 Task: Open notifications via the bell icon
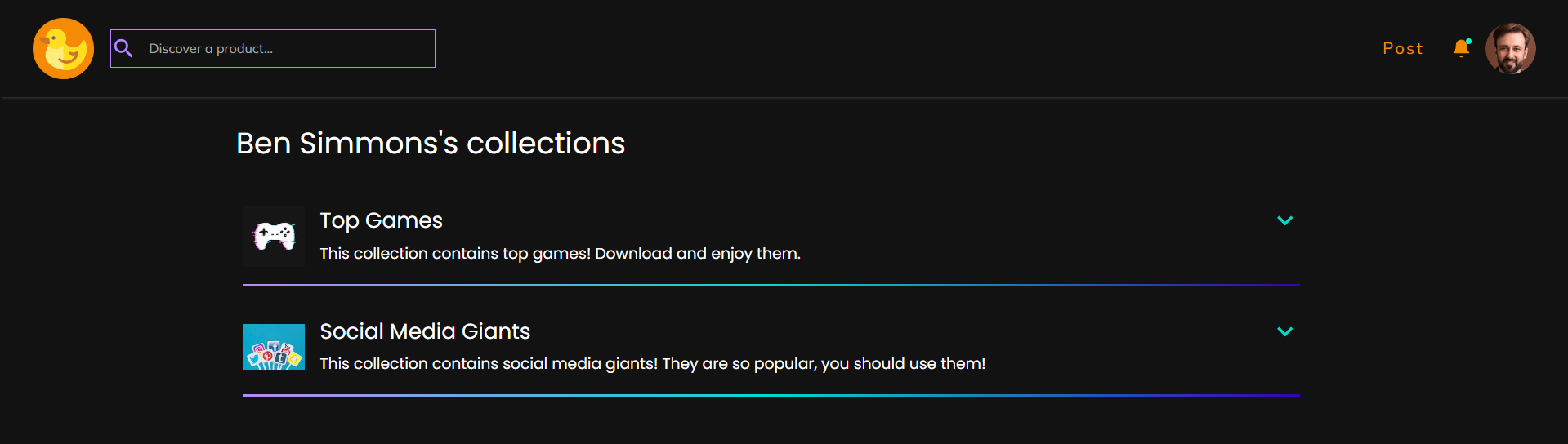click(1461, 49)
